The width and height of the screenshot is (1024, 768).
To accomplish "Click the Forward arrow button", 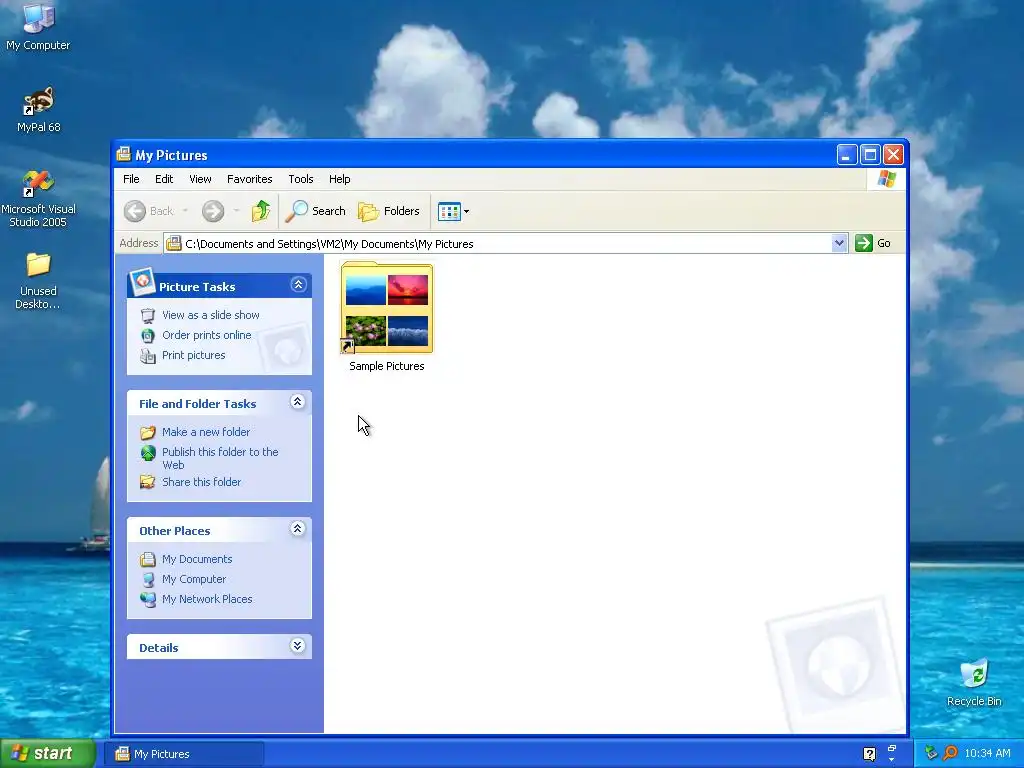I will pyautogui.click(x=213, y=211).
